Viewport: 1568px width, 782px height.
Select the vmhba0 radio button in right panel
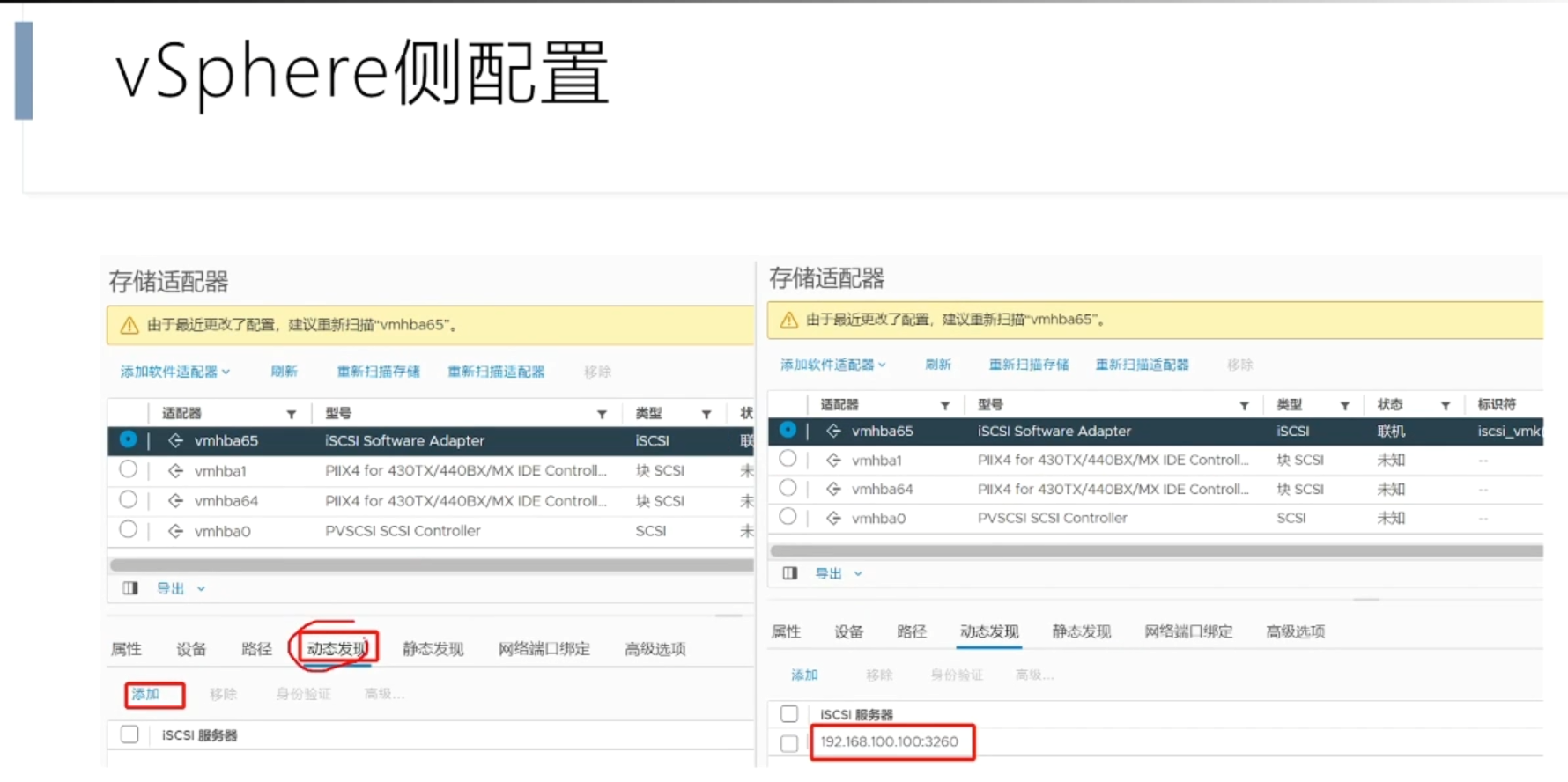tap(788, 516)
